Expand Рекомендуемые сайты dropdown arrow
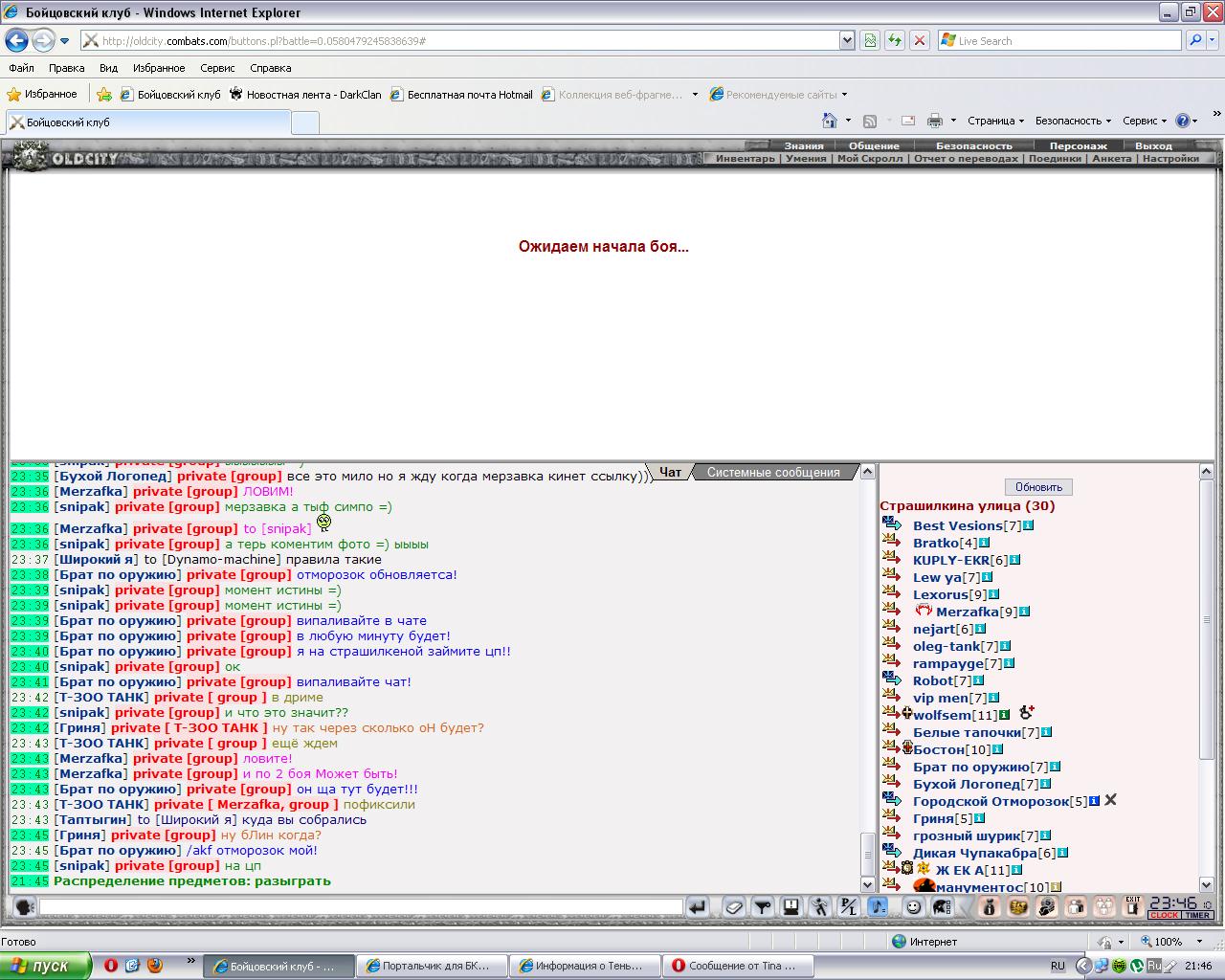Viewport: 1225px width, 980px height. 843,94
